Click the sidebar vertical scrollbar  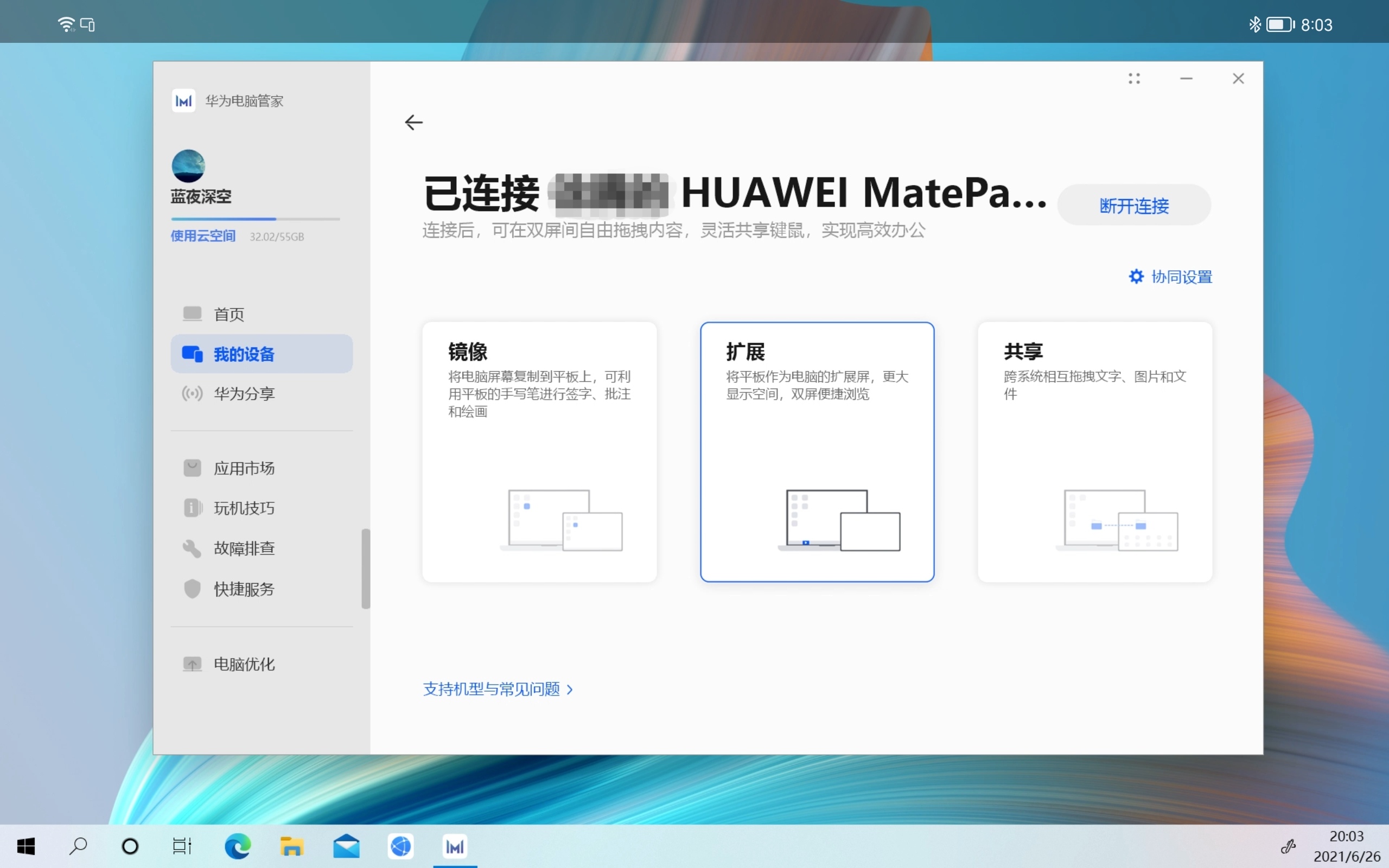[366, 569]
